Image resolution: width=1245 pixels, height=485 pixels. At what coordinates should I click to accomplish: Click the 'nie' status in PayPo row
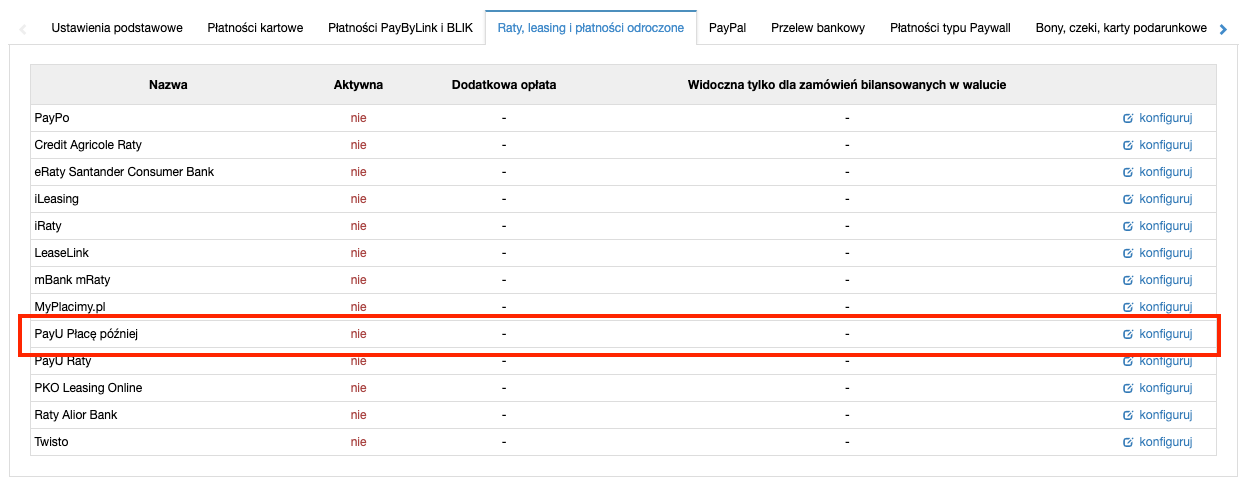tap(358, 118)
